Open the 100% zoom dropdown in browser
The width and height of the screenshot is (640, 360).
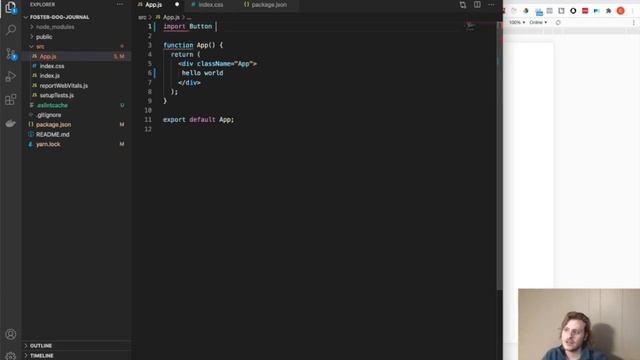(x=517, y=22)
